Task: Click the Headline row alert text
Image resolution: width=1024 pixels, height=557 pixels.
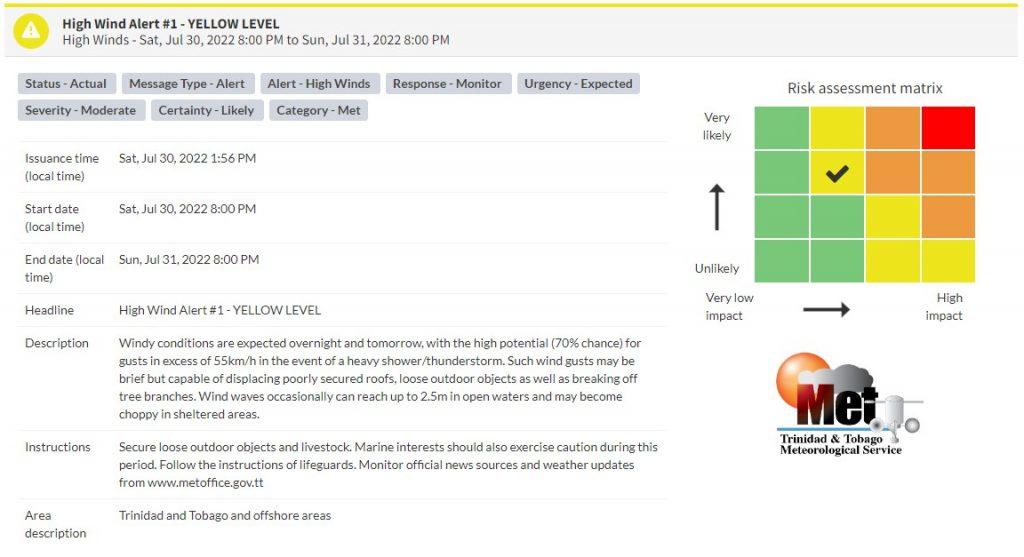Action: pos(219,310)
